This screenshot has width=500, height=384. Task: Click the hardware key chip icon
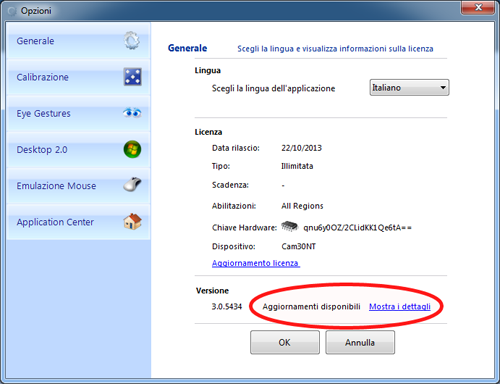(289, 227)
